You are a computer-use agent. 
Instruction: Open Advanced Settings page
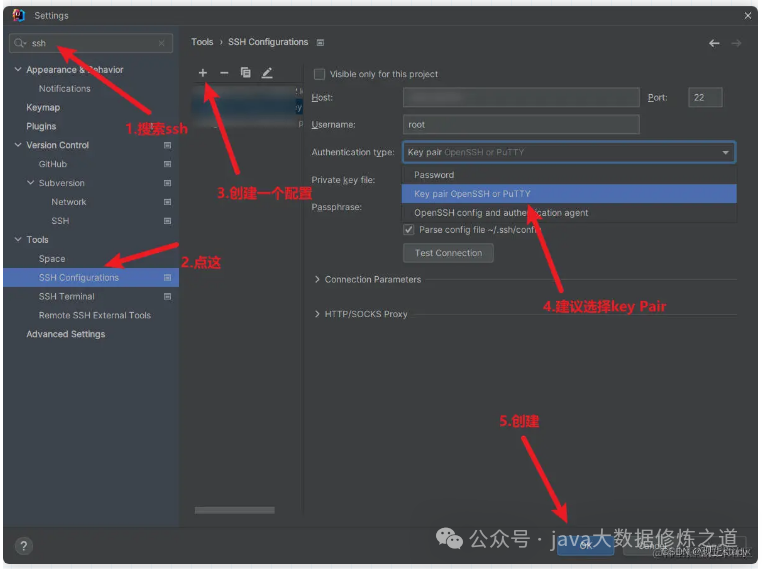pos(66,334)
